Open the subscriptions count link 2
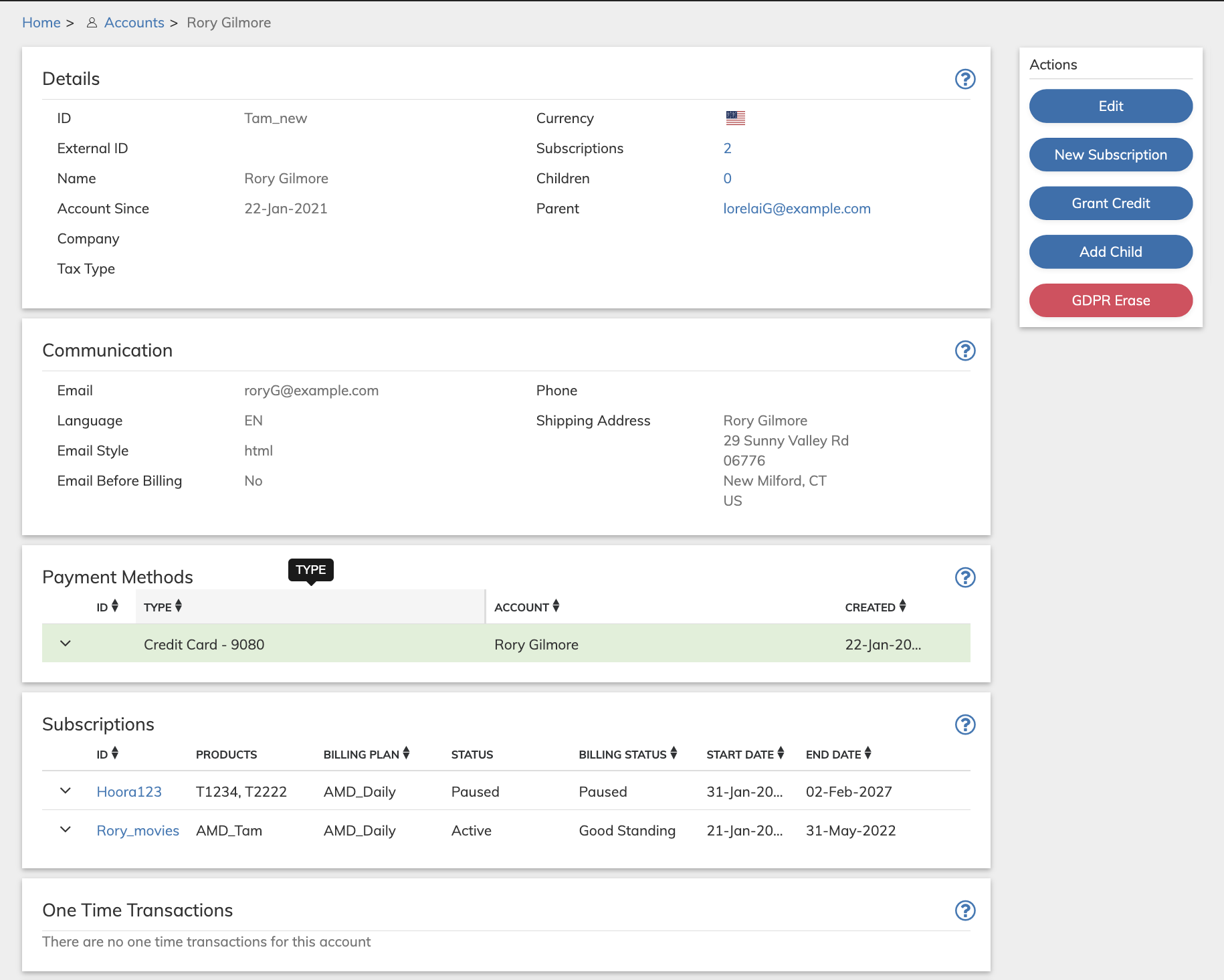This screenshot has height=980, width=1224. point(728,149)
